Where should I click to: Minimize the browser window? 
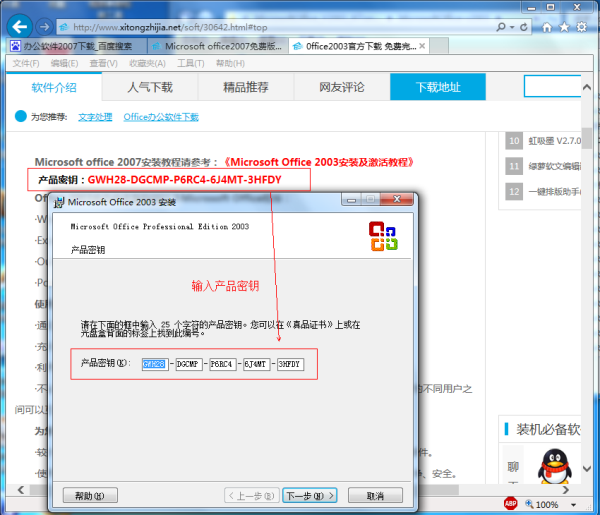[x=531, y=7]
